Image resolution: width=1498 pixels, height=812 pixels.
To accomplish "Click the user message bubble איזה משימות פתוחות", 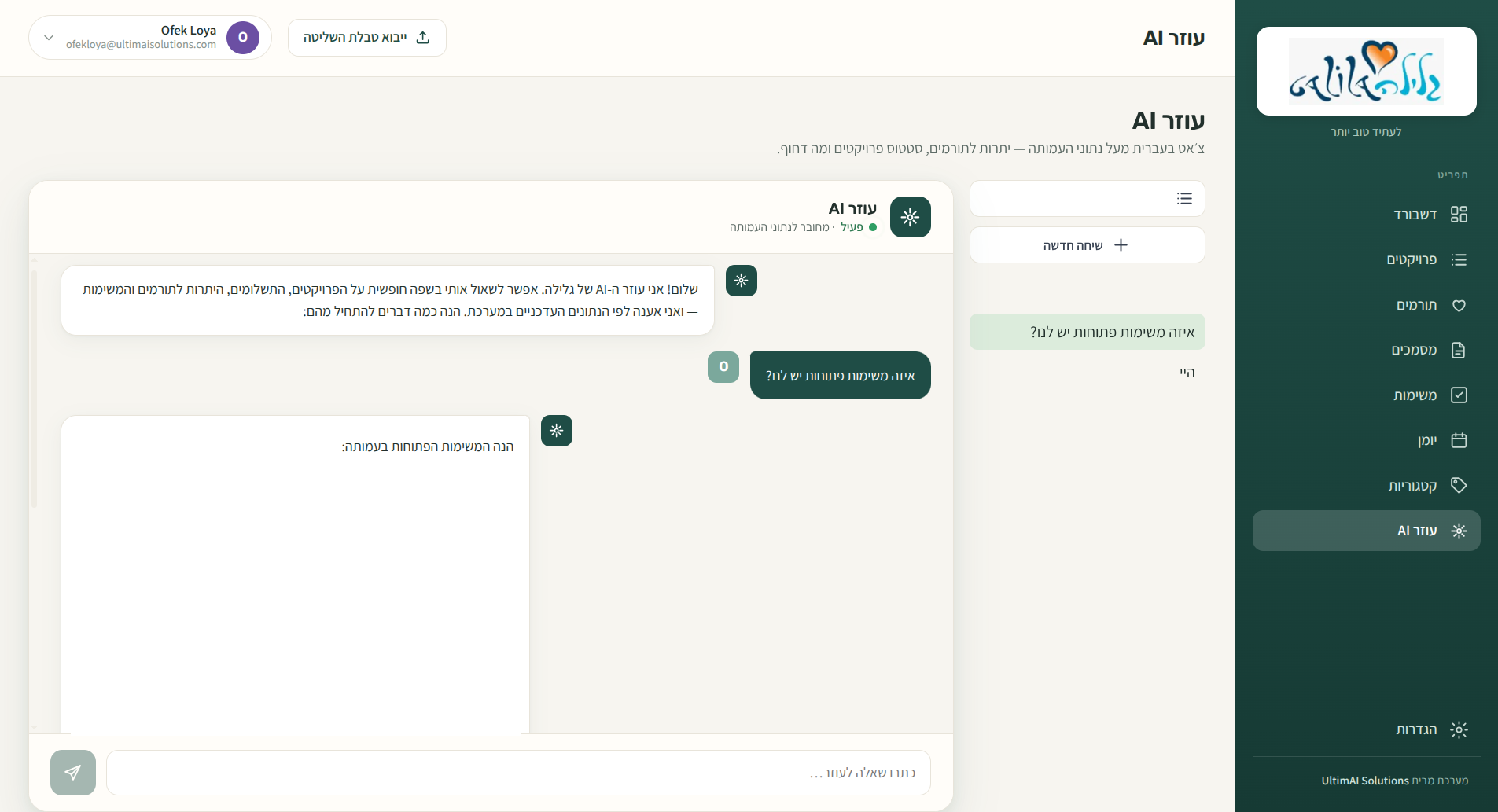I will pyautogui.click(x=841, y=376).
